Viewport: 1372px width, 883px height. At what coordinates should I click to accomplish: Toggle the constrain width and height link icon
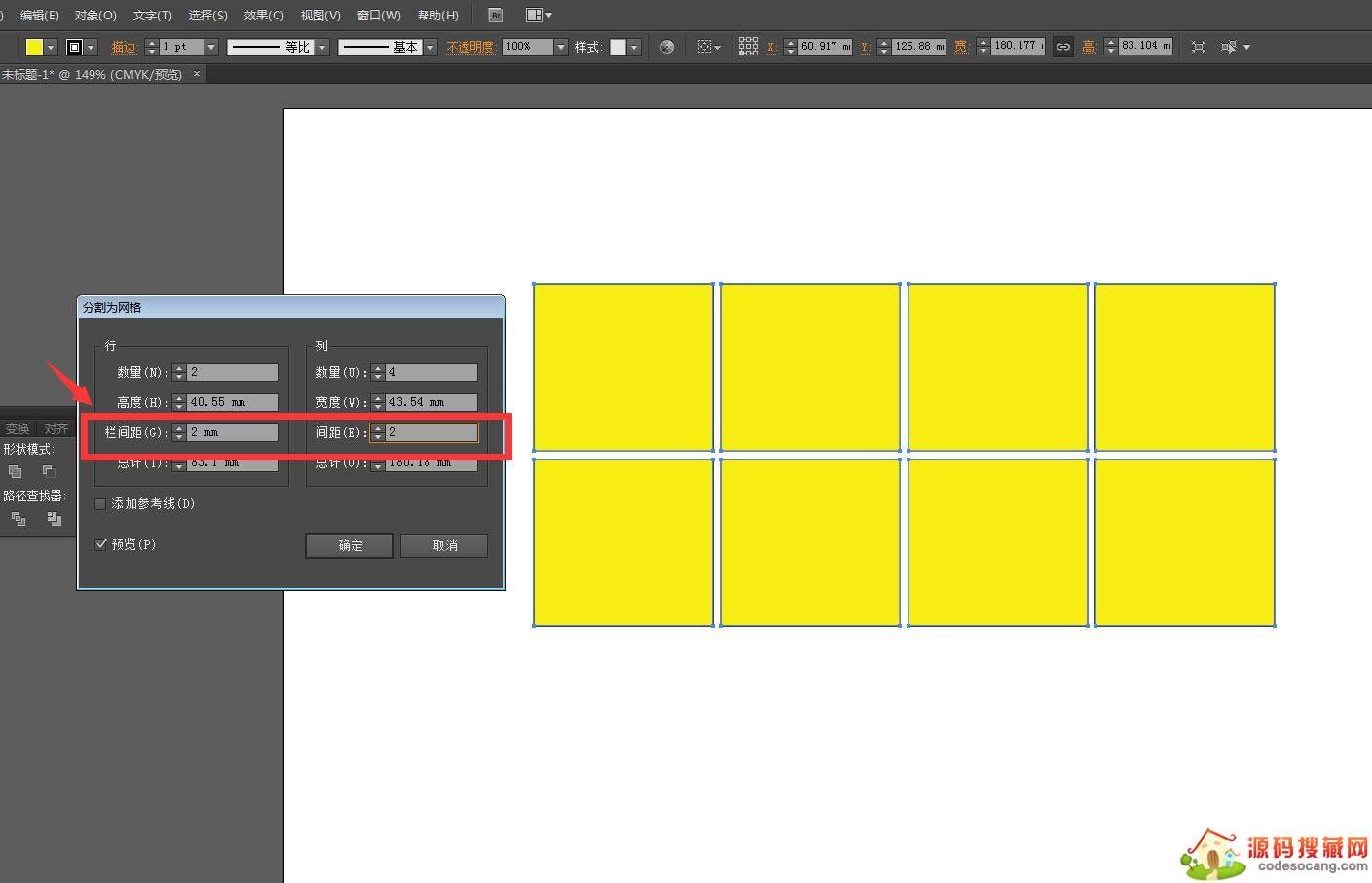click(x=1063, y=47)
